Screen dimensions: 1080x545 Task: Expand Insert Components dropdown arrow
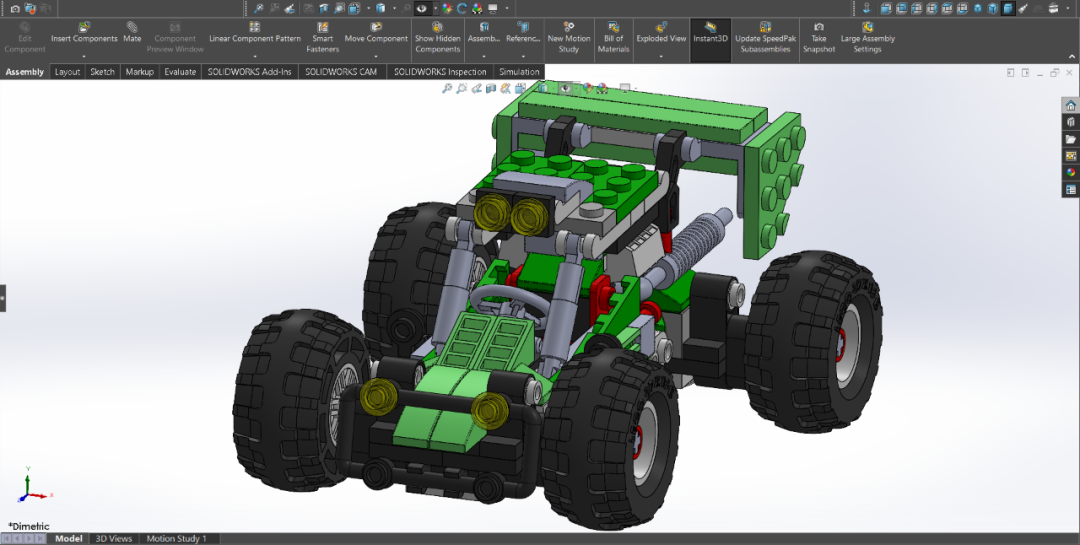coord(84,56)
